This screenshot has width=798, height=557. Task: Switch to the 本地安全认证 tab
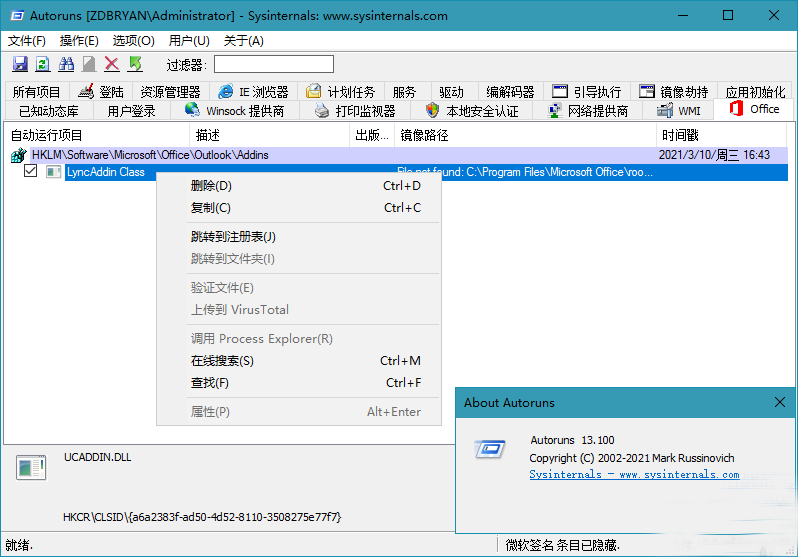pyautogui.click(x=472, y=111)
